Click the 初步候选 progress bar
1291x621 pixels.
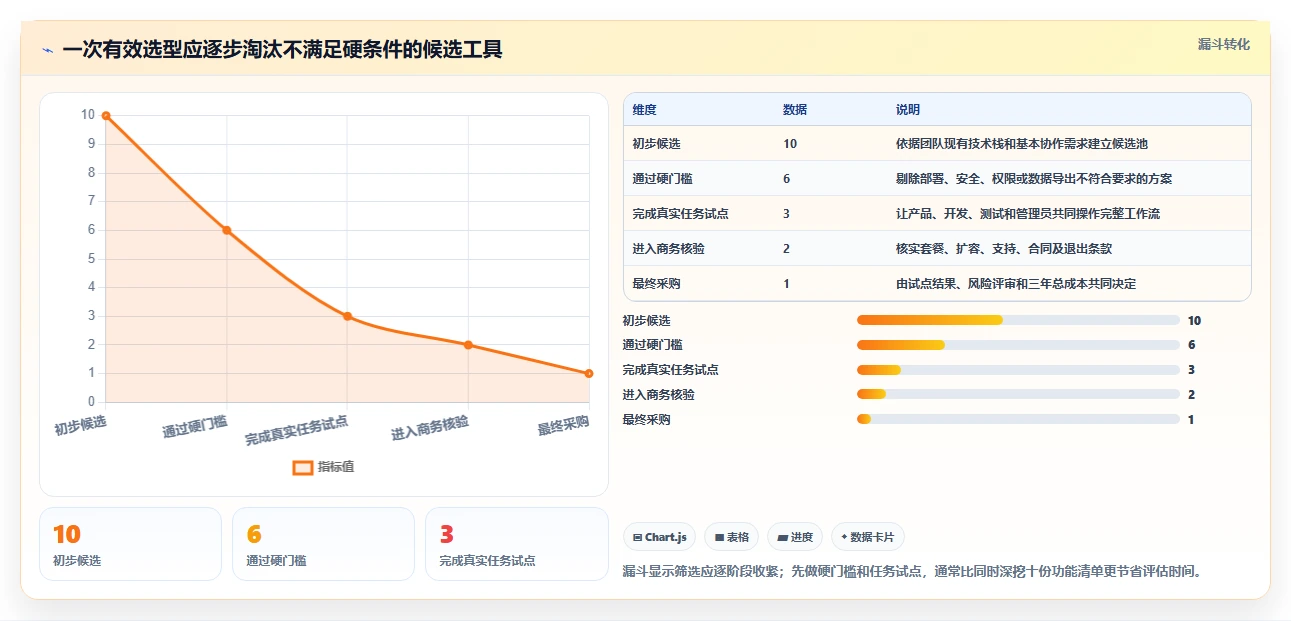click(1018, 320)
